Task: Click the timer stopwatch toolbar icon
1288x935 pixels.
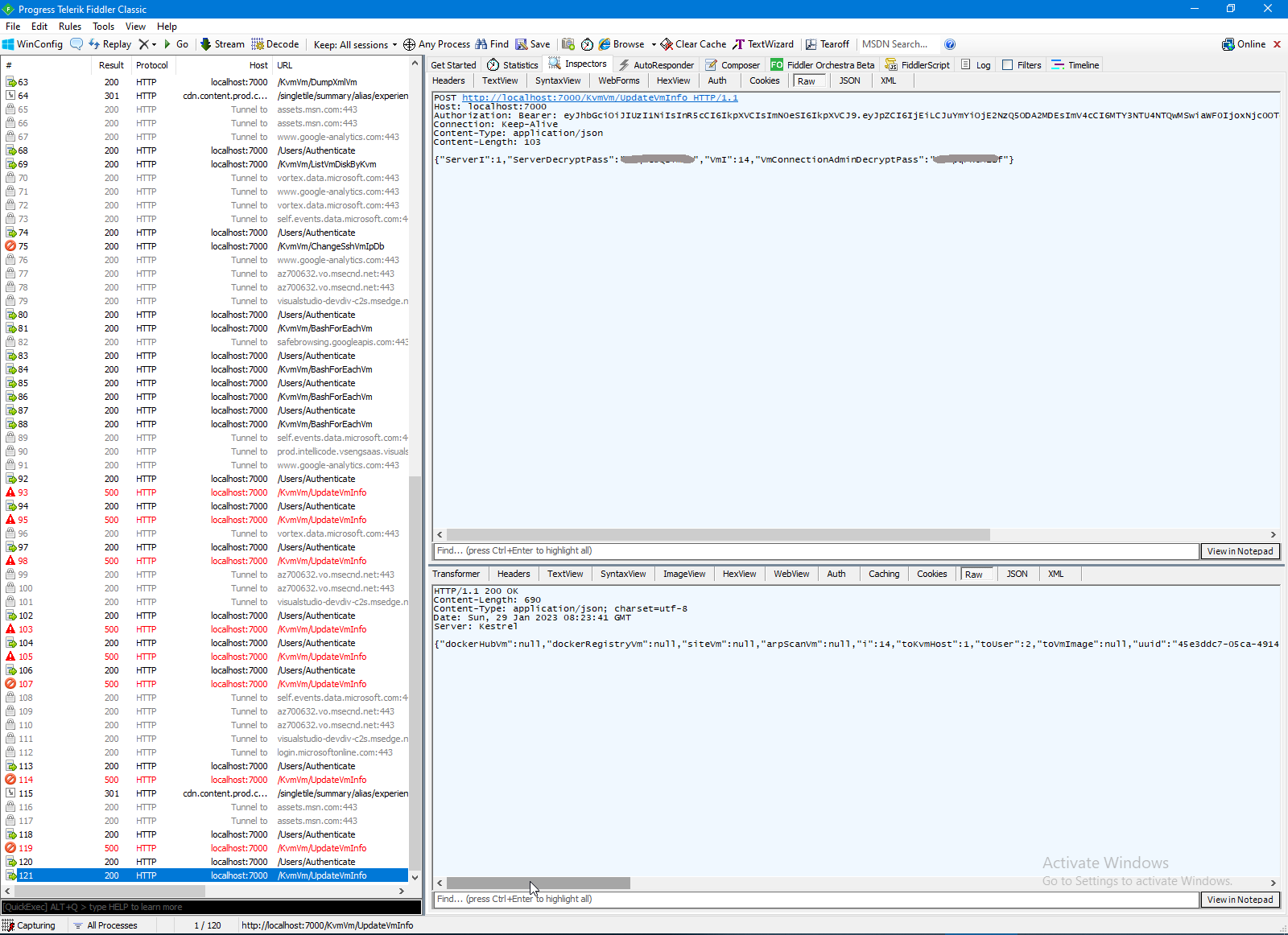Action: (x=587, y=44)
